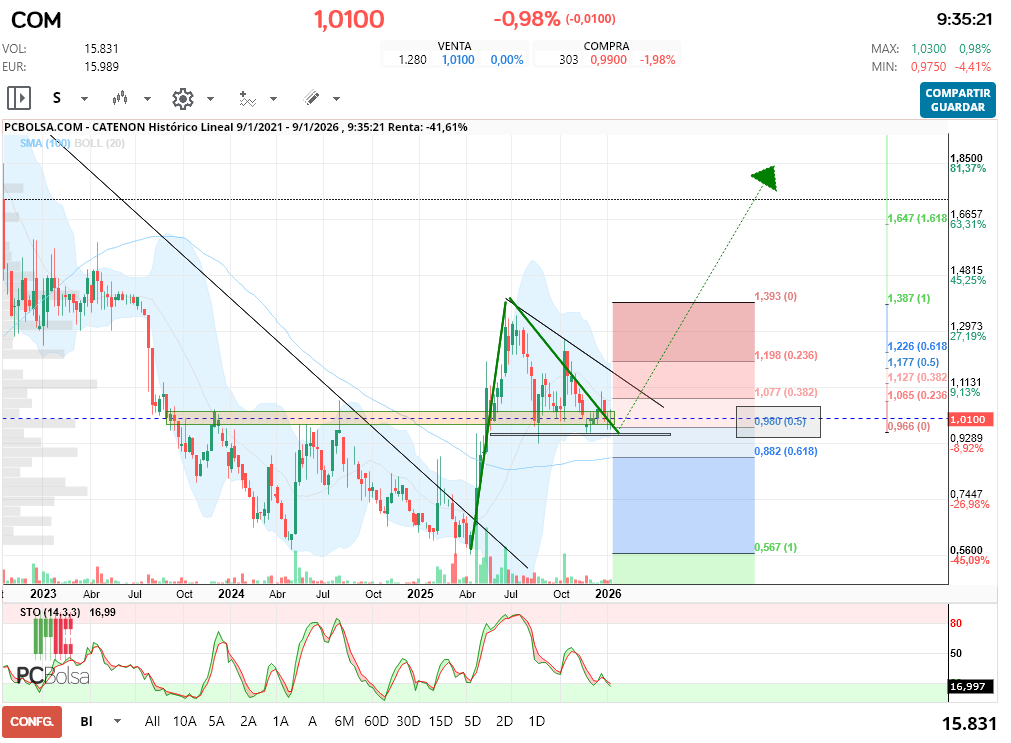Expand the settings gear dropdown arrow

[x=210, y=99]
